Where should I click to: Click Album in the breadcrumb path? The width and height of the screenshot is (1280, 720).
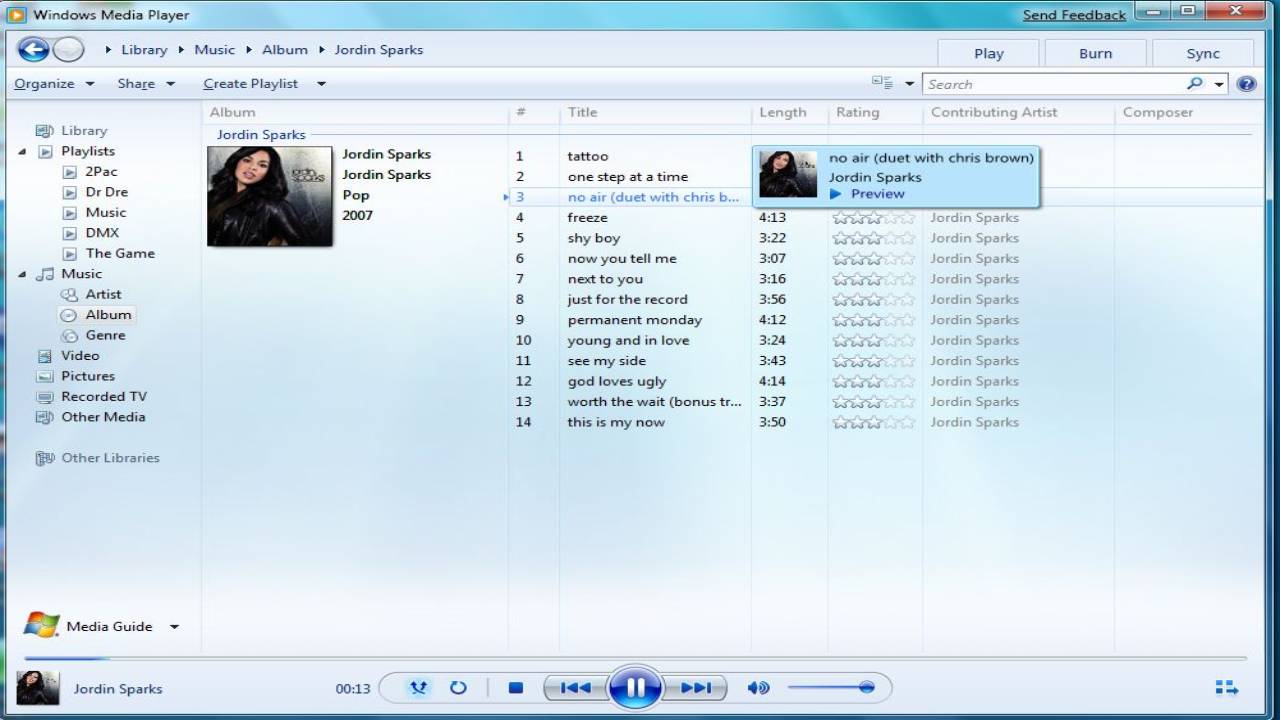click(x=285, y=50)
